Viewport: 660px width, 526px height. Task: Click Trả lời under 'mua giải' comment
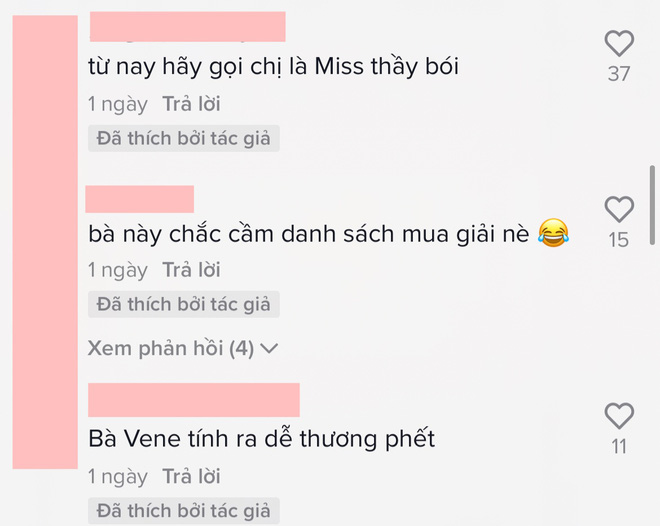click(192, 270)
